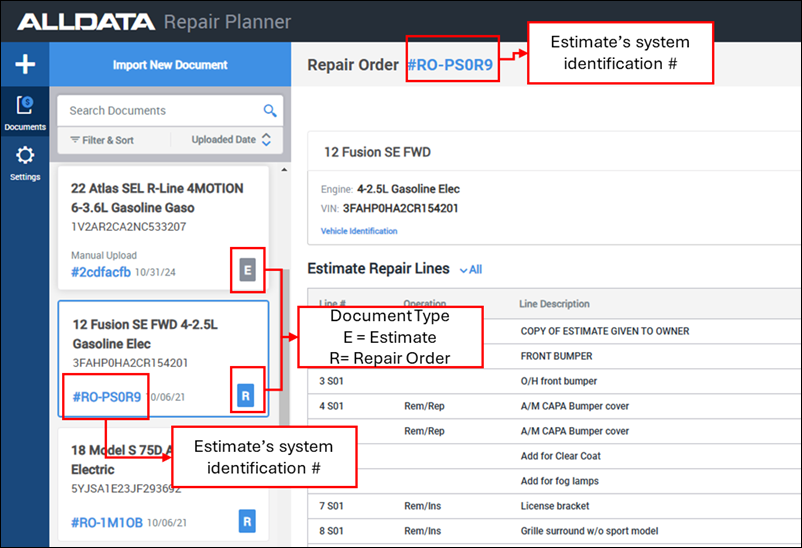
Task: Click the 'License bracket' line
Action: [x=555, y=506]
